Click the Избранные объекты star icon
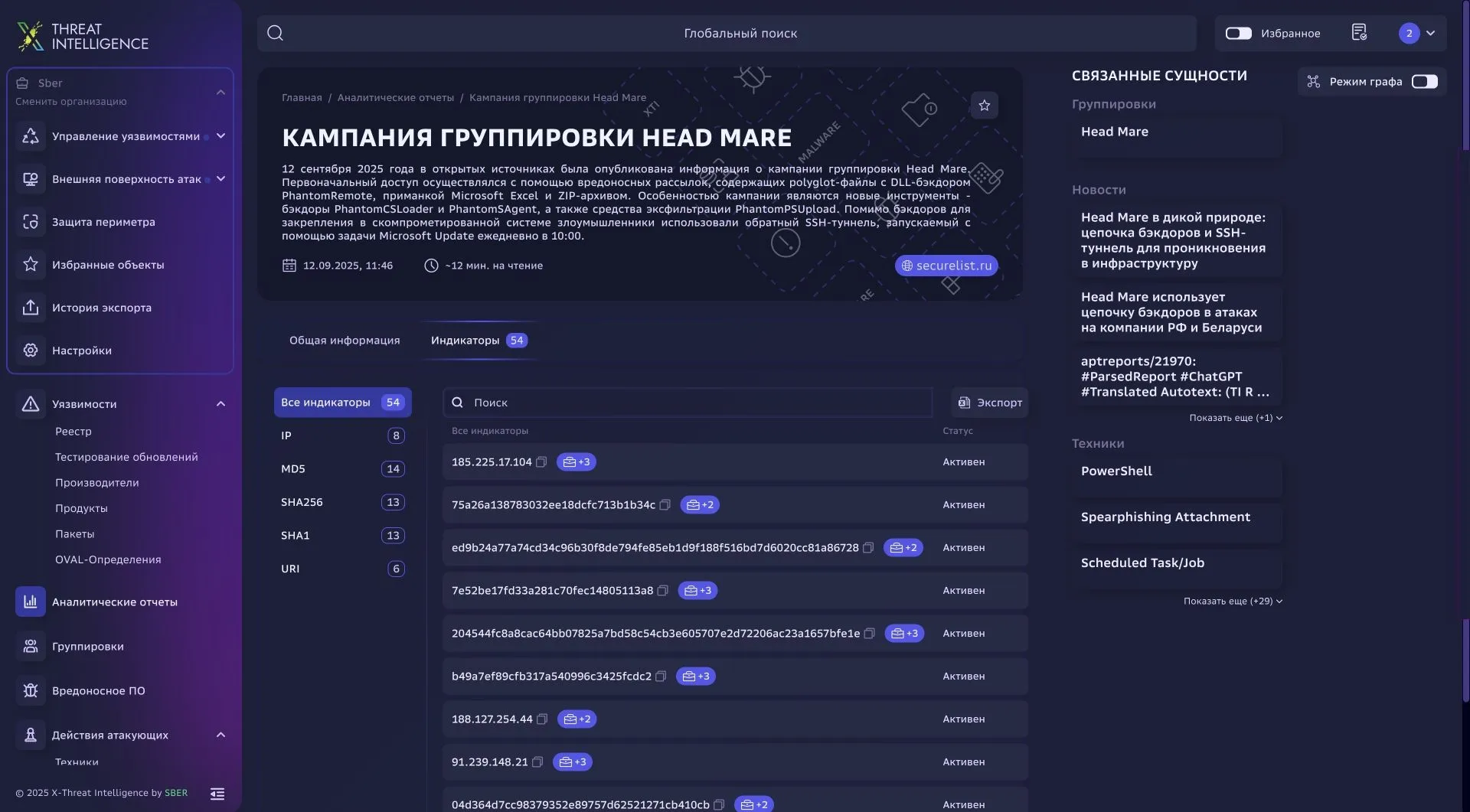Screen dimensions: 1470x812 [31, 265]
